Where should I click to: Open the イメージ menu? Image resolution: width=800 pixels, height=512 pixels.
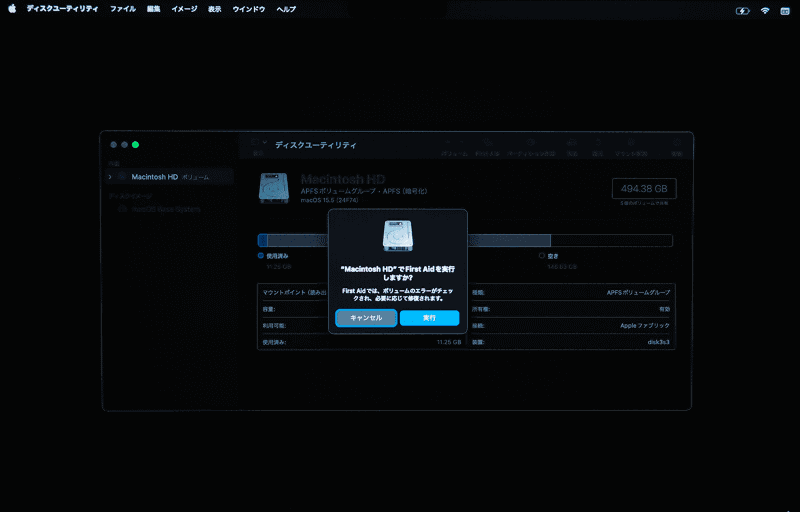[x=184, y=9]
